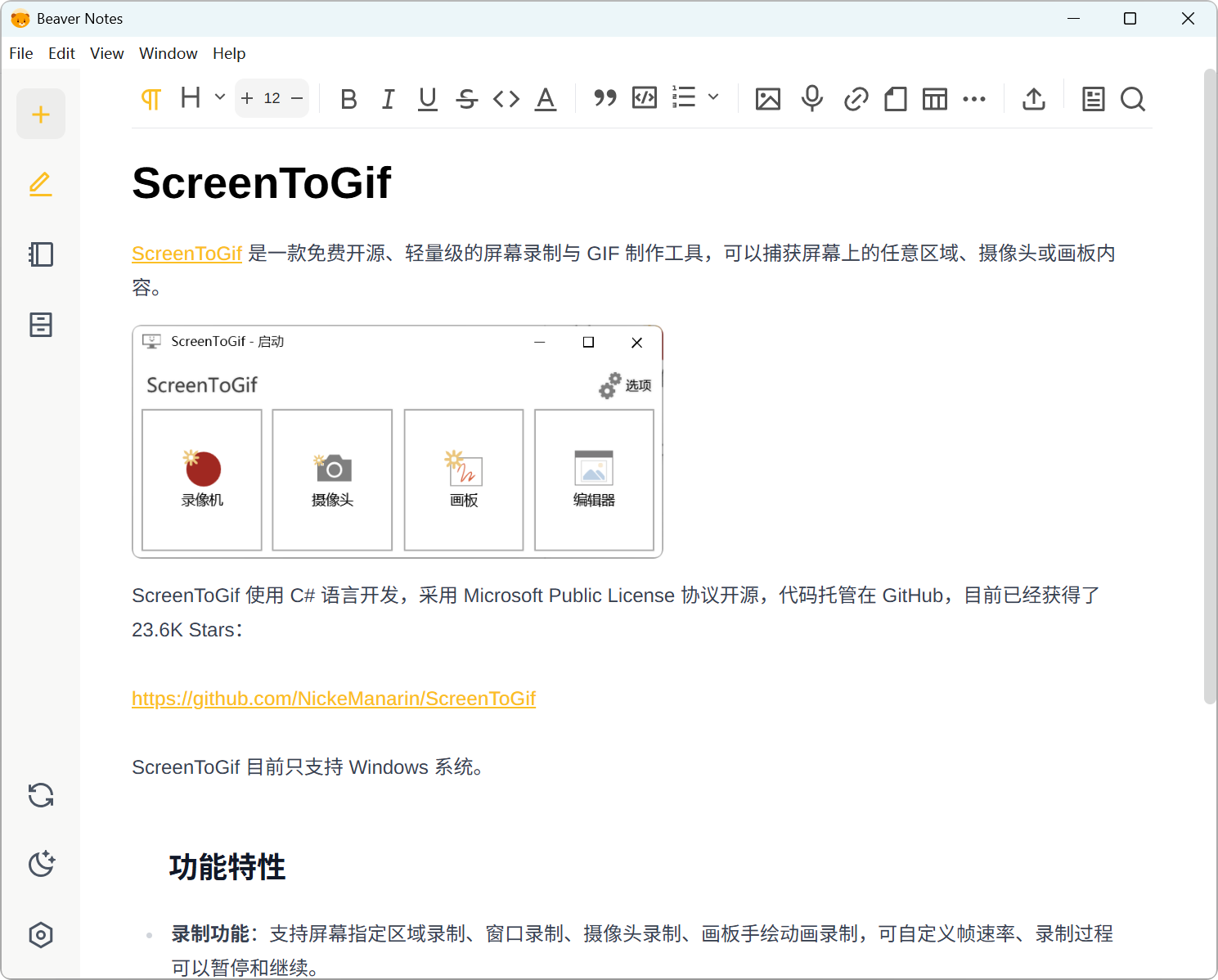
Task: Follow the ScreenToGif hyperlink in first paragraph
Action: (187, 254)
